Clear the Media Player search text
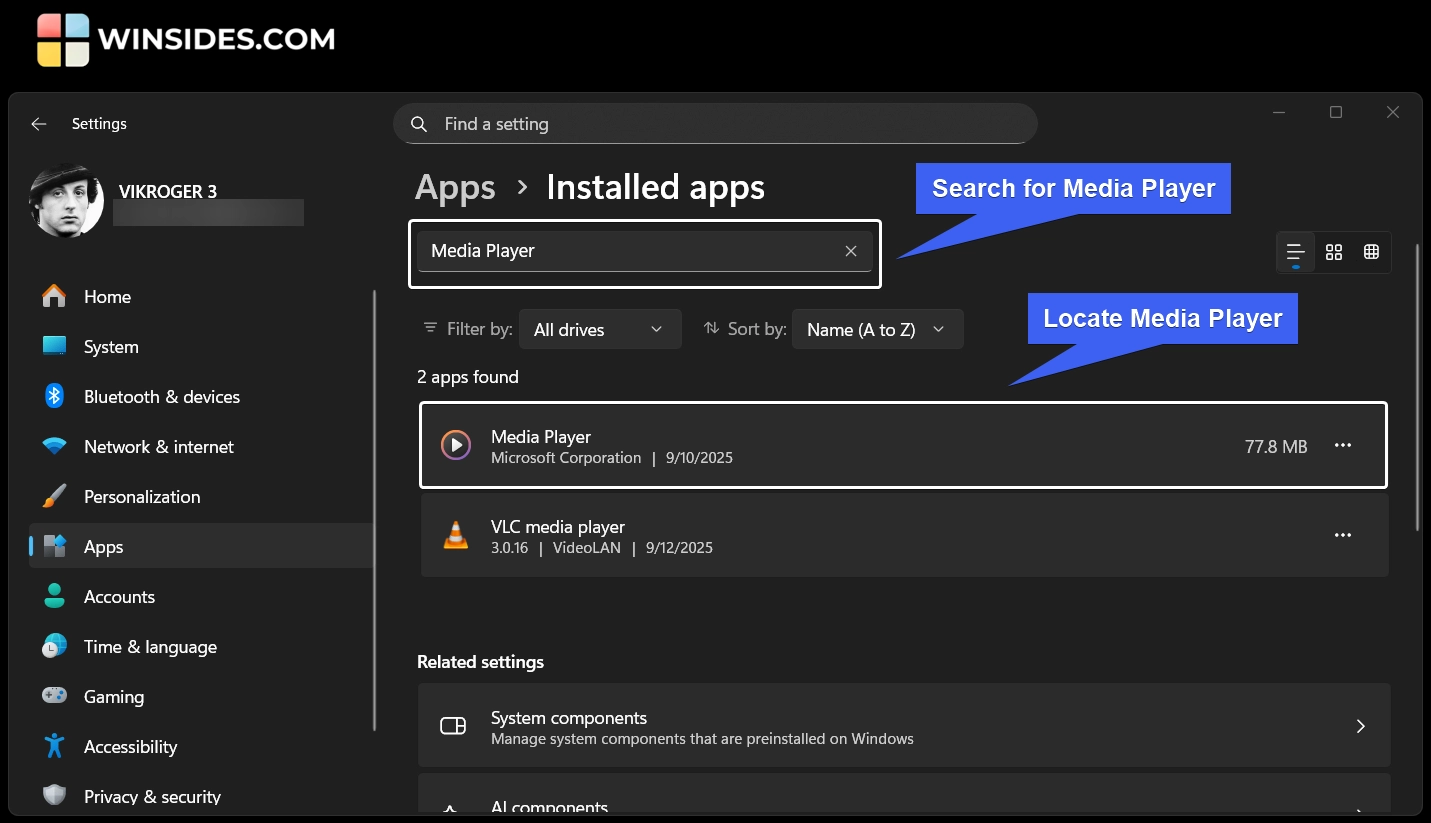This screenshot has width=1431, height=823. pos(851,251)
